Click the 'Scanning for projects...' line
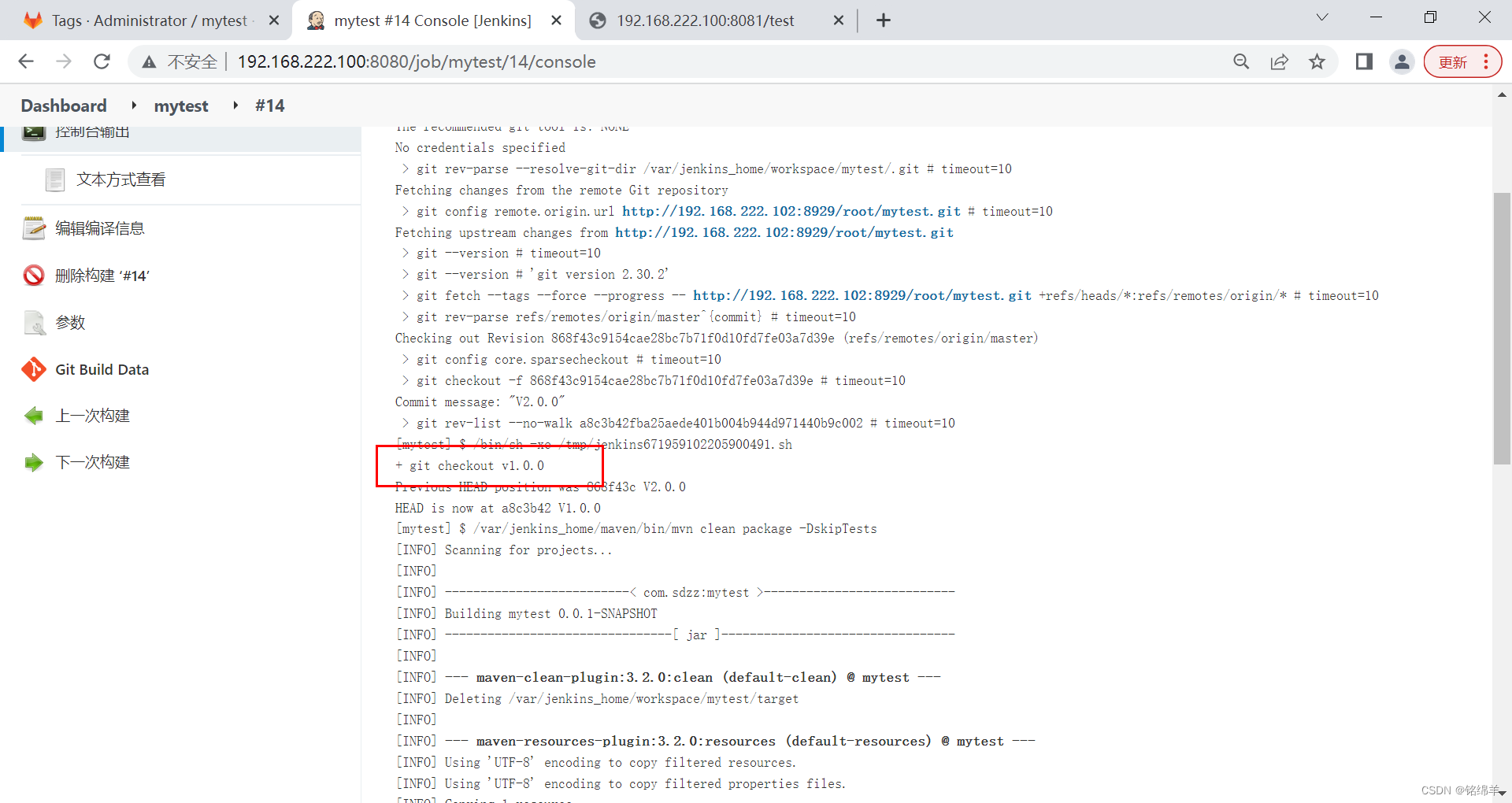This screenshot has height=803, width=1512. point(504,550)
